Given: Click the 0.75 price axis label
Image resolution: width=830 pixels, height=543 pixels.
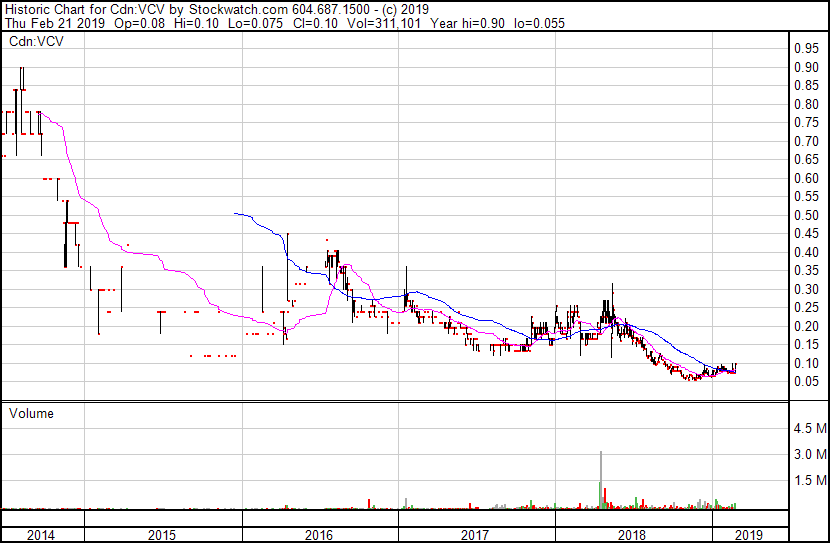Looking at the screenshot, I should (x=806, y=123).
